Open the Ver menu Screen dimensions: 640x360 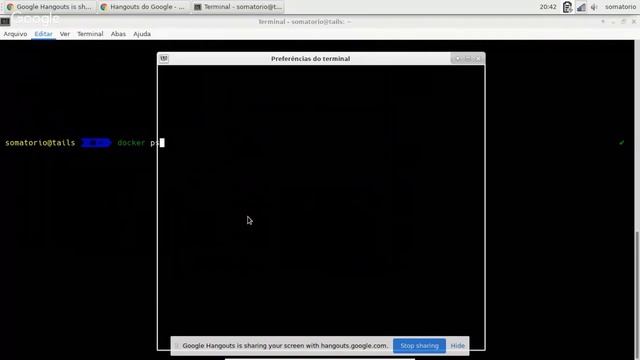pos(65,34)
